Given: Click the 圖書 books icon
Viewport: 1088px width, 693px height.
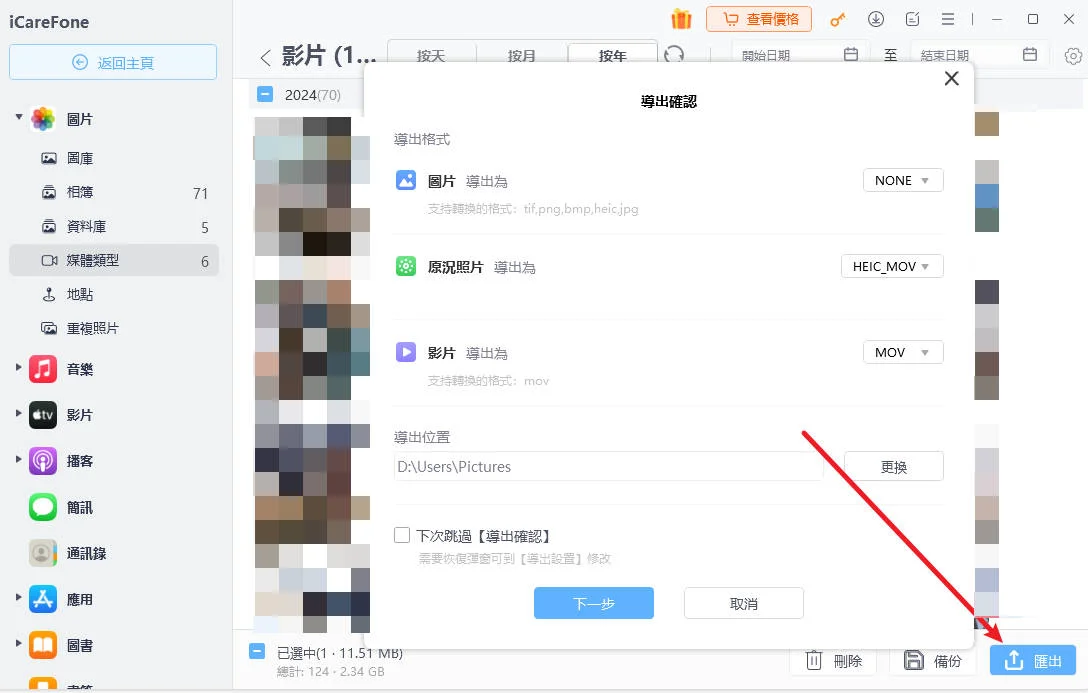Looking at the screenshot, I should (x=43, y=645).
